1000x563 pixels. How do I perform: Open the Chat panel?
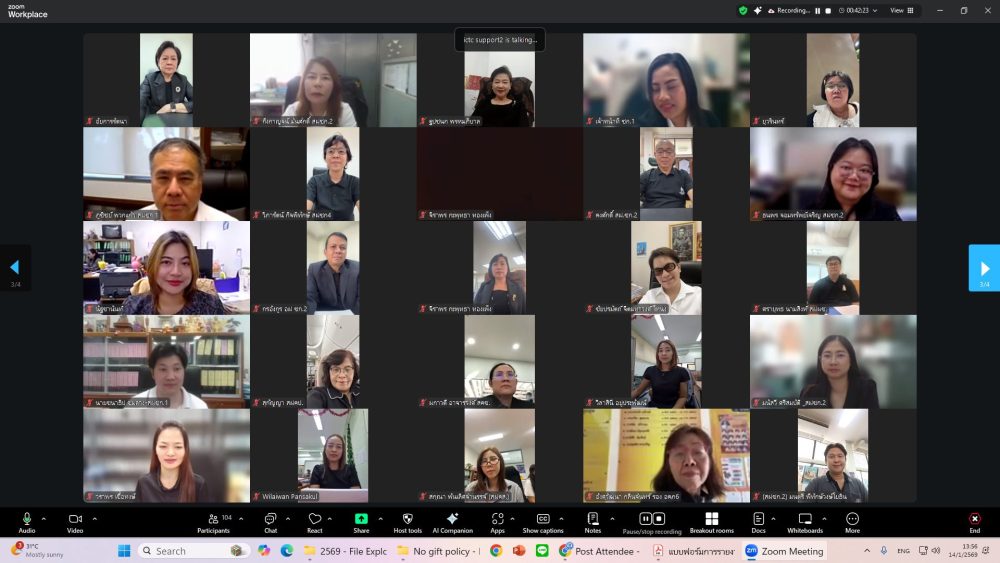pos(270,521)
